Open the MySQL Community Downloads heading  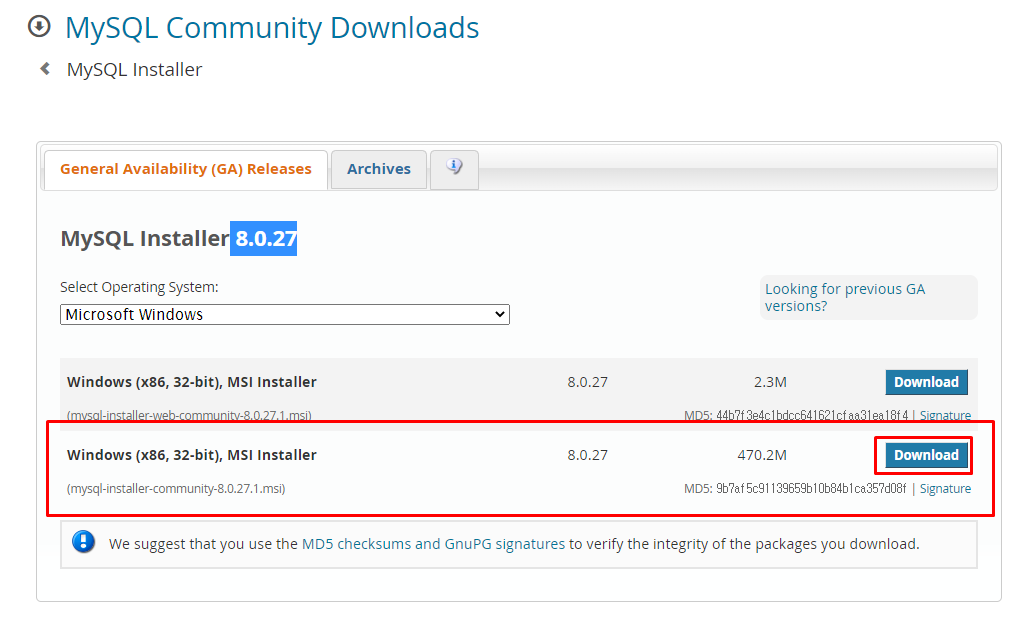click(x=272, y=28)
